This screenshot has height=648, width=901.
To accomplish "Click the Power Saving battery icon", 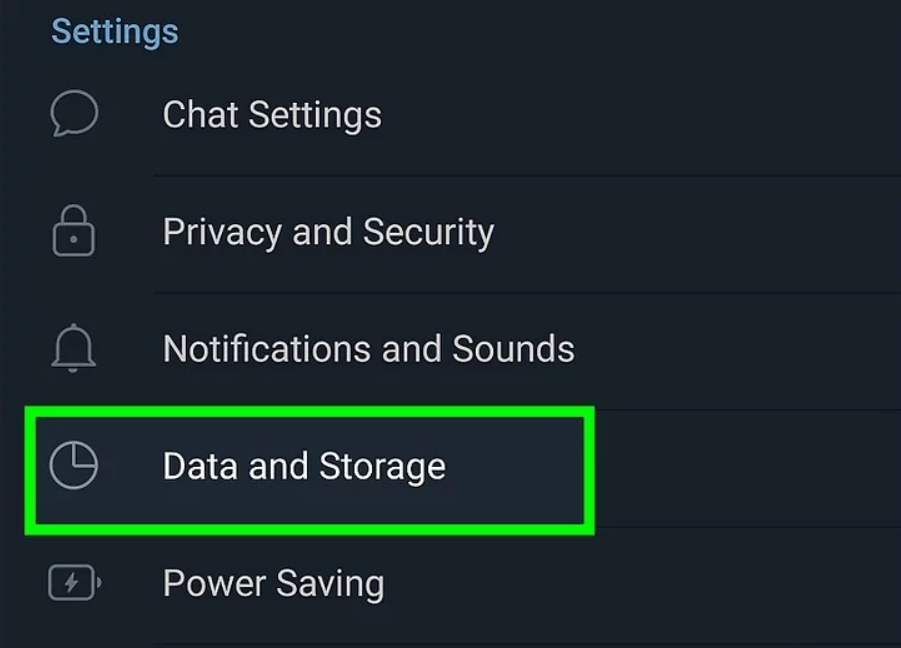I will (x=74, y=583).
